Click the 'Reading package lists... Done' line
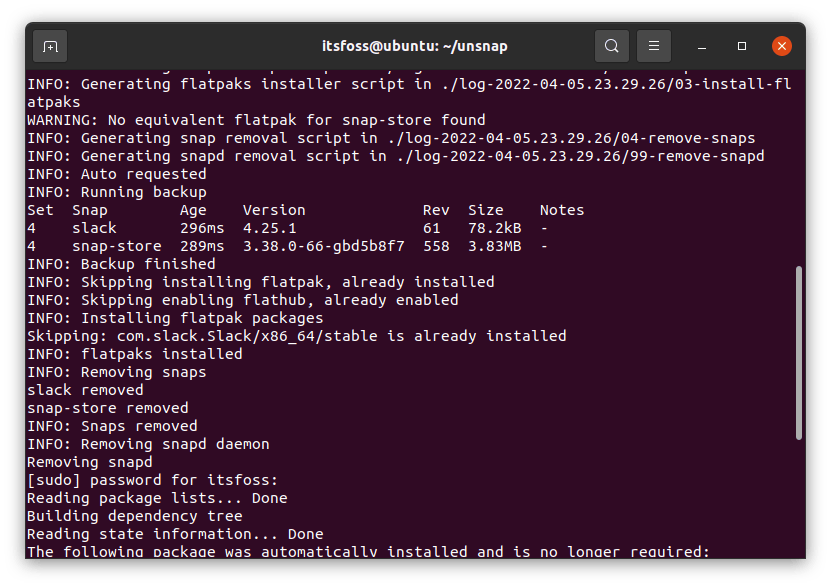This screenshot has width=831, height=587. click(x=157, y=498)
